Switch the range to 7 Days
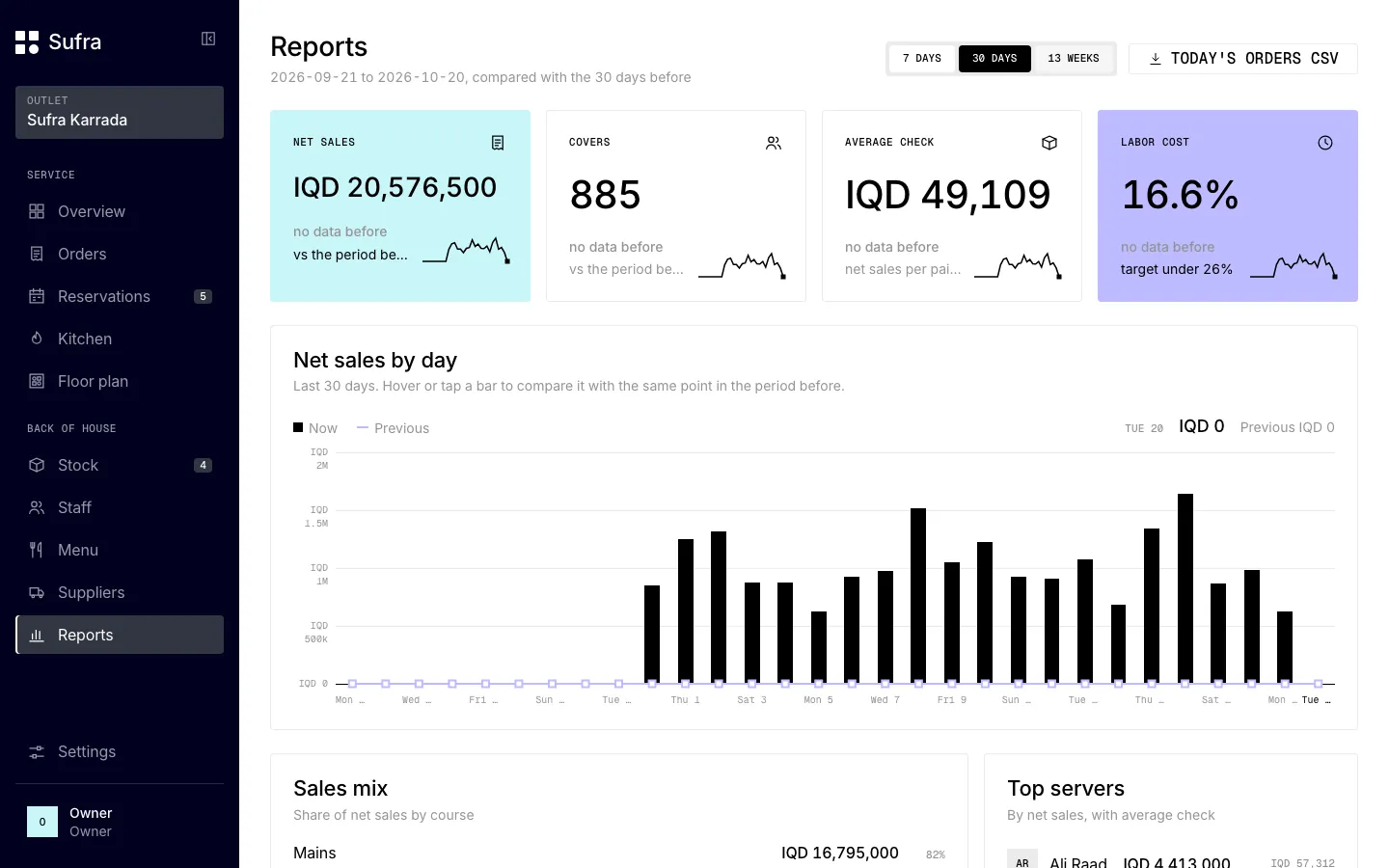The image size is (1389, 868). 922,59
